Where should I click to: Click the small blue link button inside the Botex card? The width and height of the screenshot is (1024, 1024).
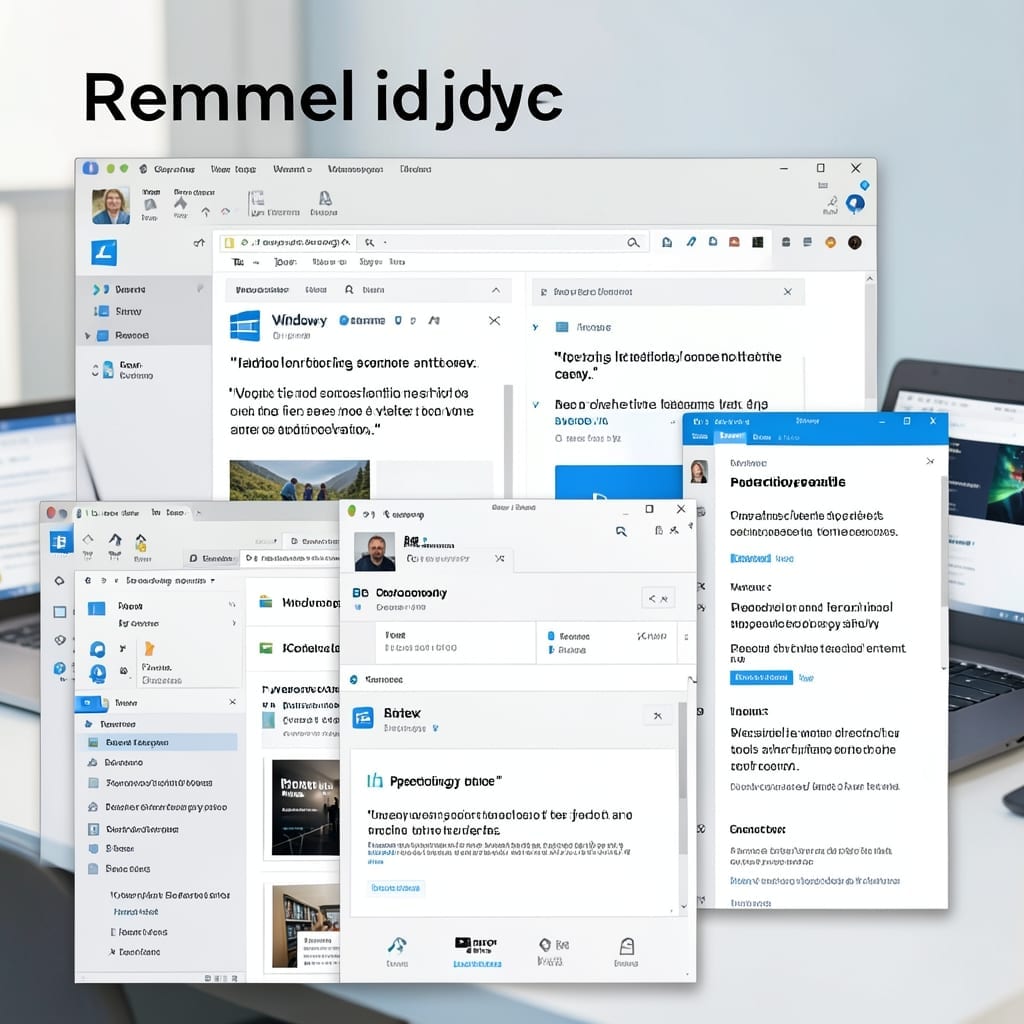click(396, 888)
